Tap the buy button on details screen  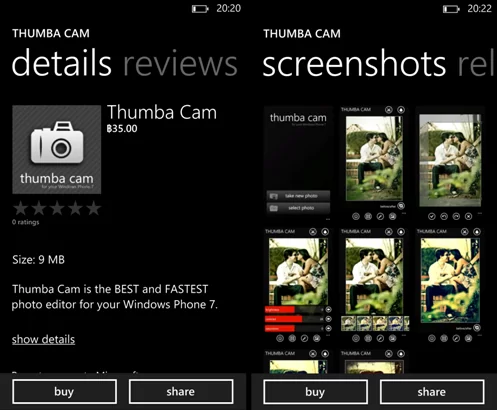click(64, 391)
